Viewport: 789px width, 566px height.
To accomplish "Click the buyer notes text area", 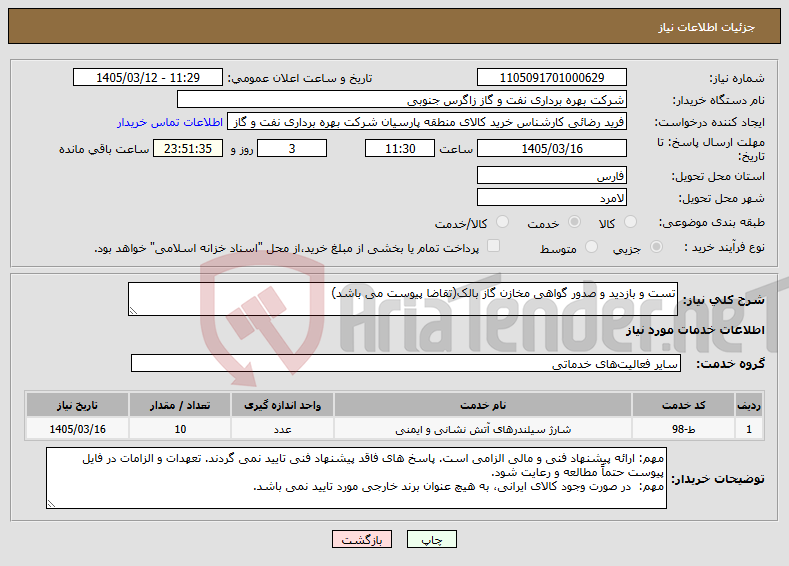I will (356, 478).
